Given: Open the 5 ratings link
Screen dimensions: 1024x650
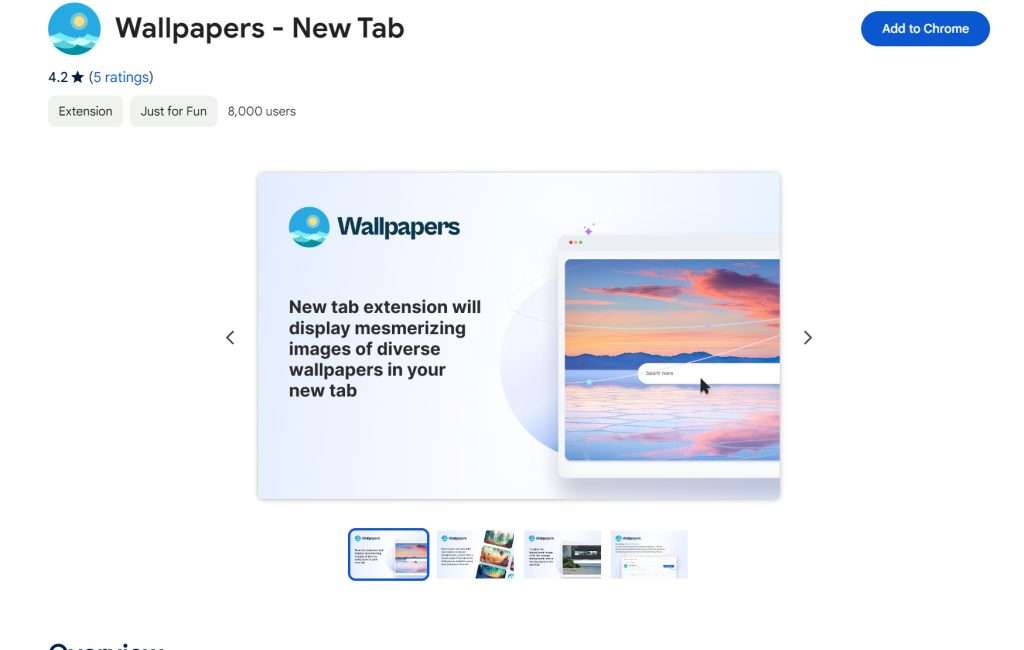Looking at the screenshot, I should [x=121, y=77].
